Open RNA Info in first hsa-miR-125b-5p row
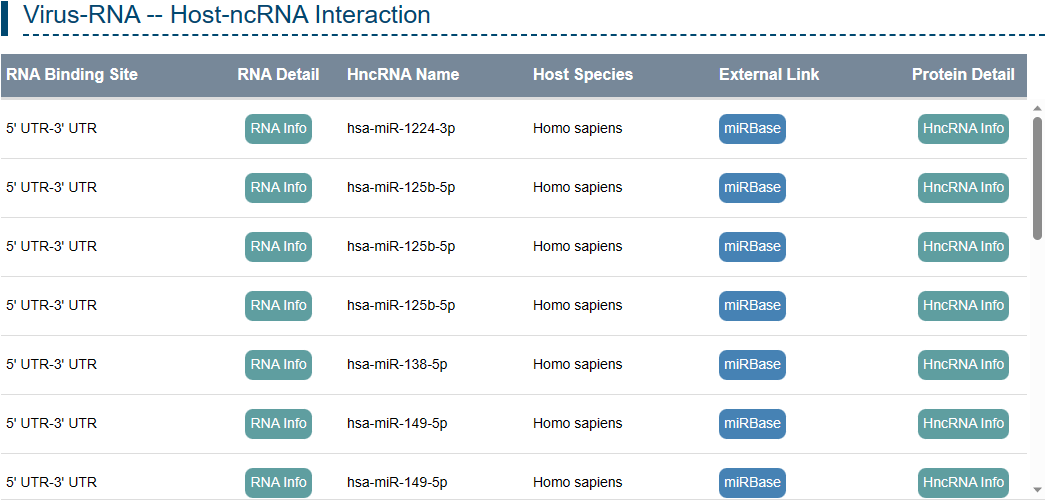The image size is (1052, 501). (278, 188)
